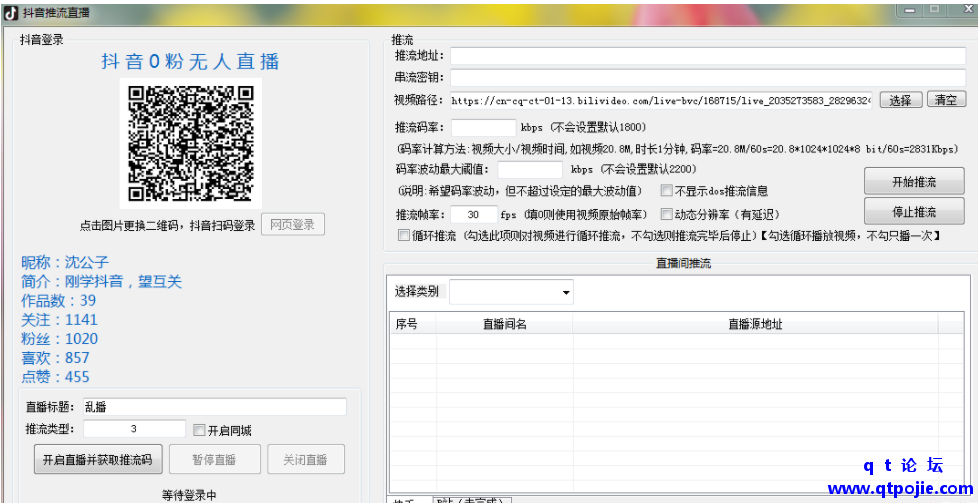Click the 停止推流 button

tap(914, 212)
